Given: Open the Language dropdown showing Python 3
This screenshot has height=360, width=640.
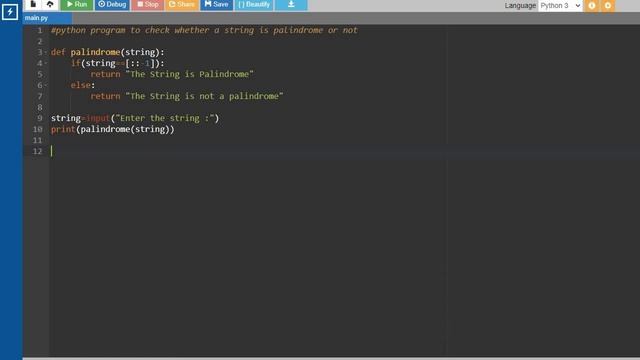Looking at the screenshot, I should coord(560,6).
